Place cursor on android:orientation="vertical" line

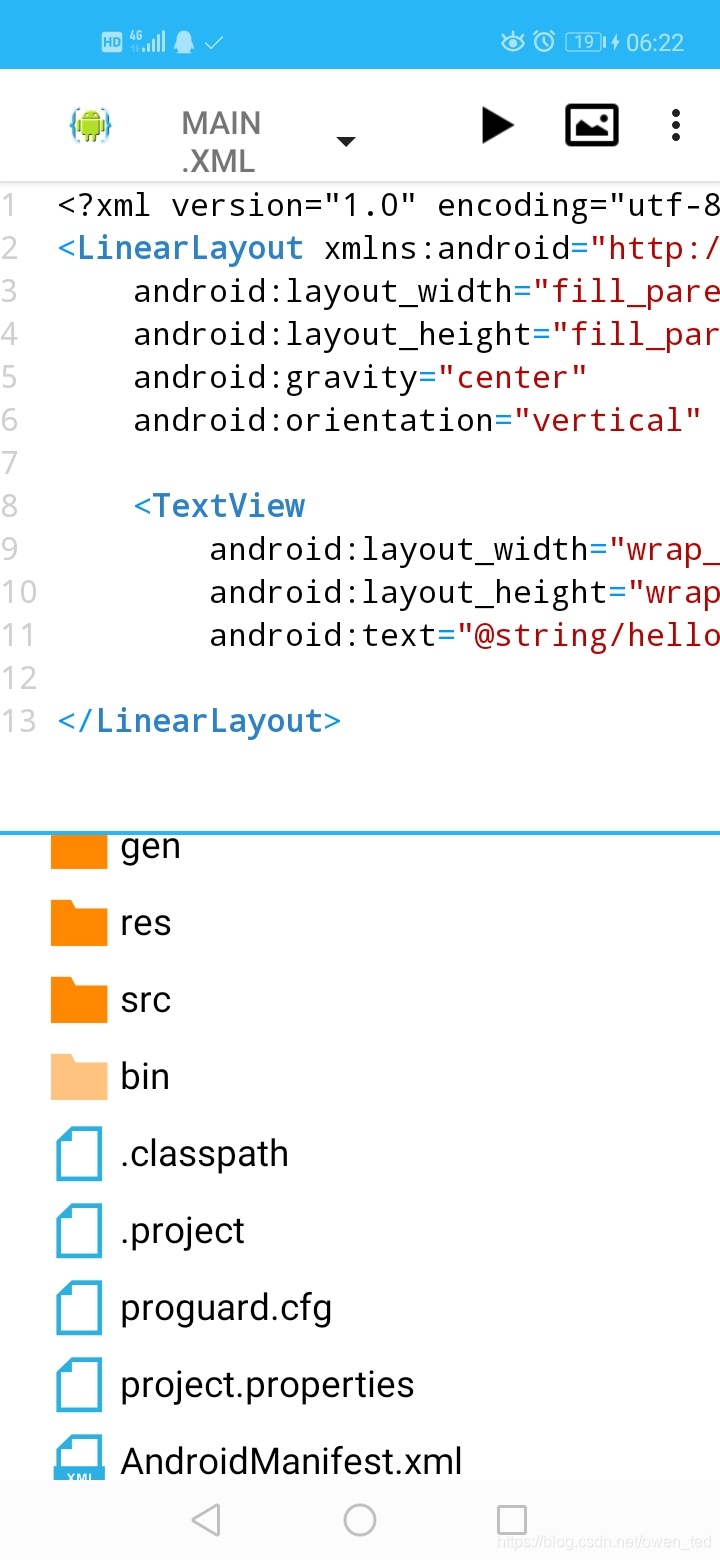point(417,420)
